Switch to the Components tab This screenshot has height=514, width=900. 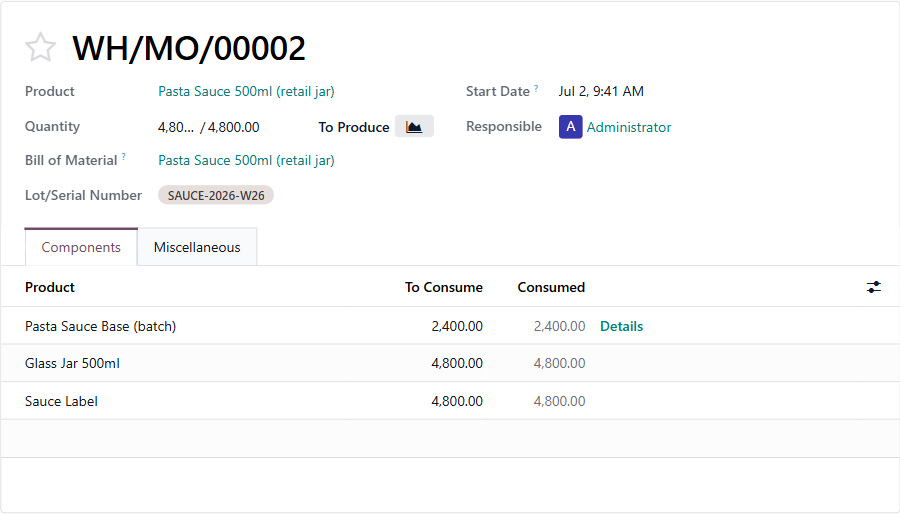(x=81, y=247)
